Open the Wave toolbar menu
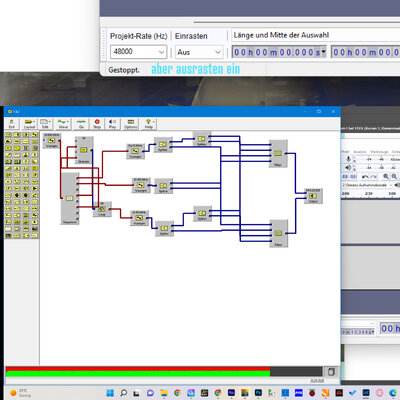Viewport: 400px width, 400px height. tap(63, 124)
